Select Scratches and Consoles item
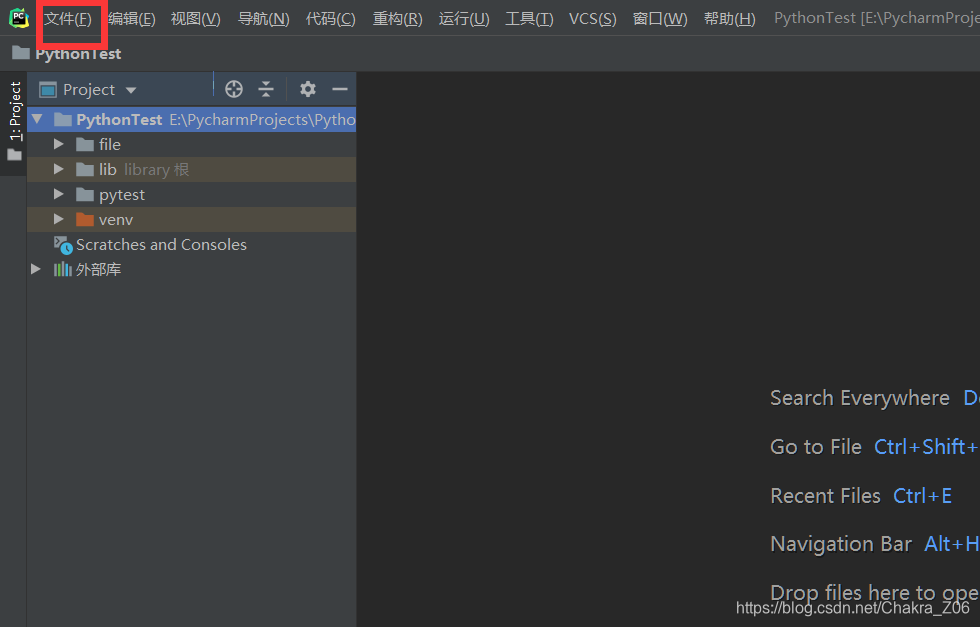Viewport: 980px width, 627px height. point(191,244)
